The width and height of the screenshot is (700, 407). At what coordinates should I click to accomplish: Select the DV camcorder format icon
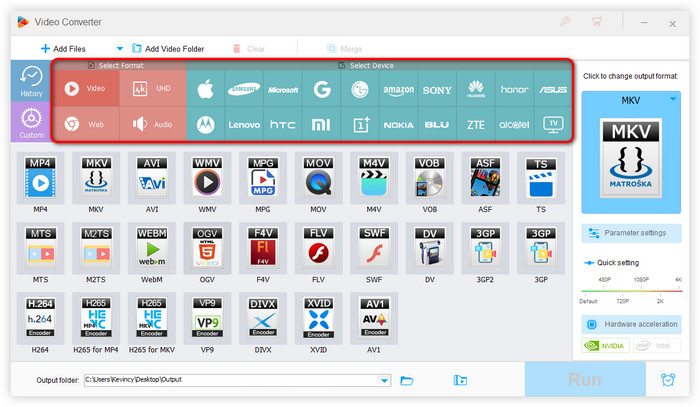click(429, 248)
